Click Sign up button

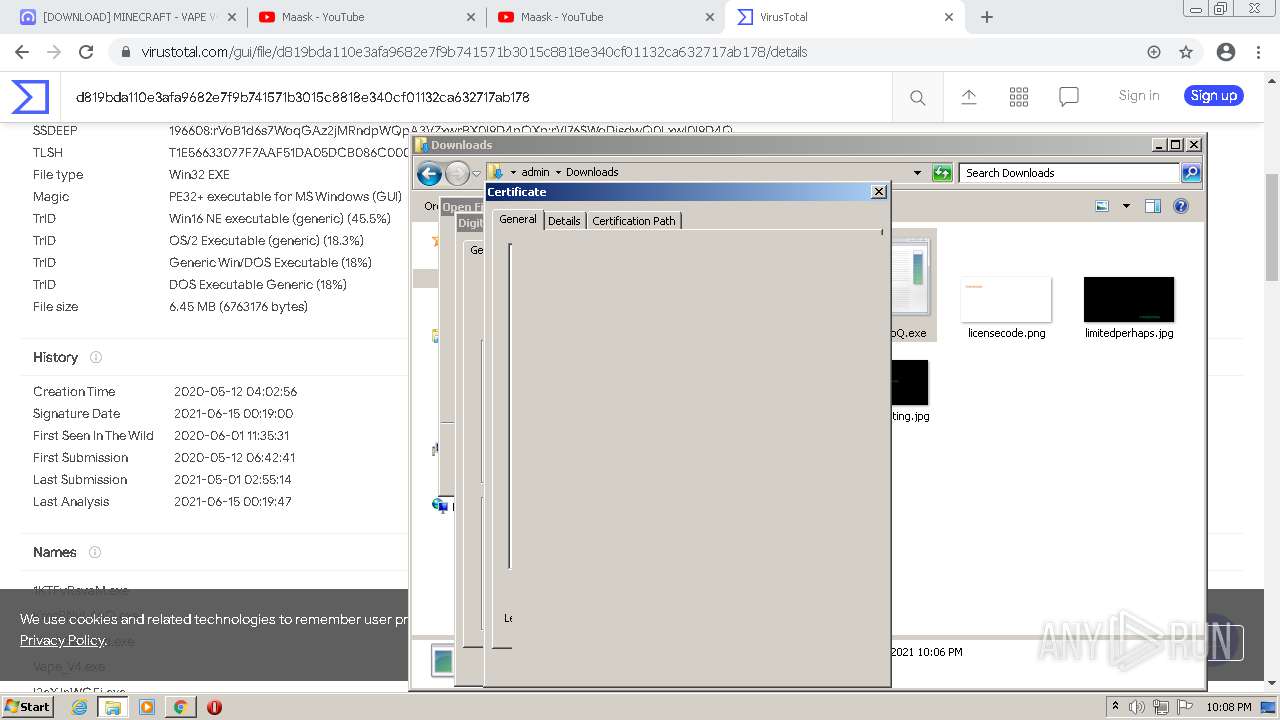coord(1214,96)
